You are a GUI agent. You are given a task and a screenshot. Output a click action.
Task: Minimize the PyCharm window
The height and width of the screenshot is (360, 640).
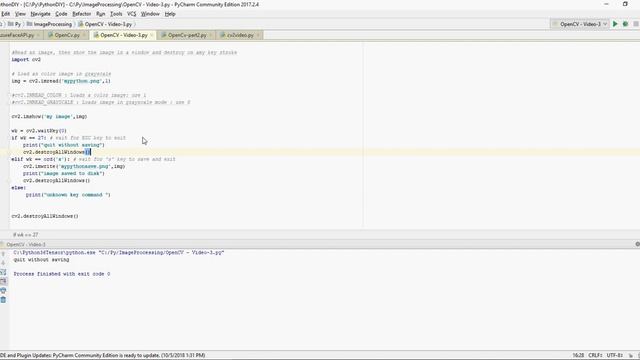[606, 4]
